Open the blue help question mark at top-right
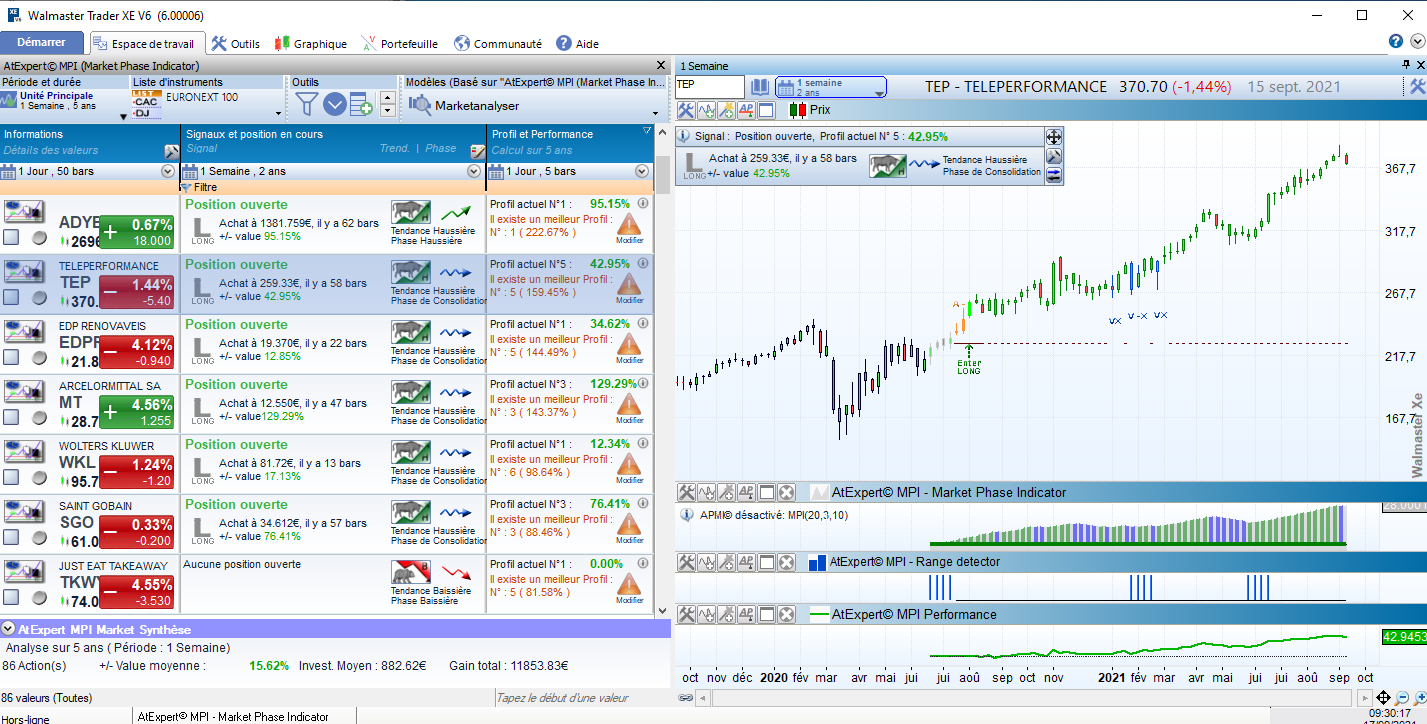The width and height of the screenshot is (1427, 724). [1396, 42]
